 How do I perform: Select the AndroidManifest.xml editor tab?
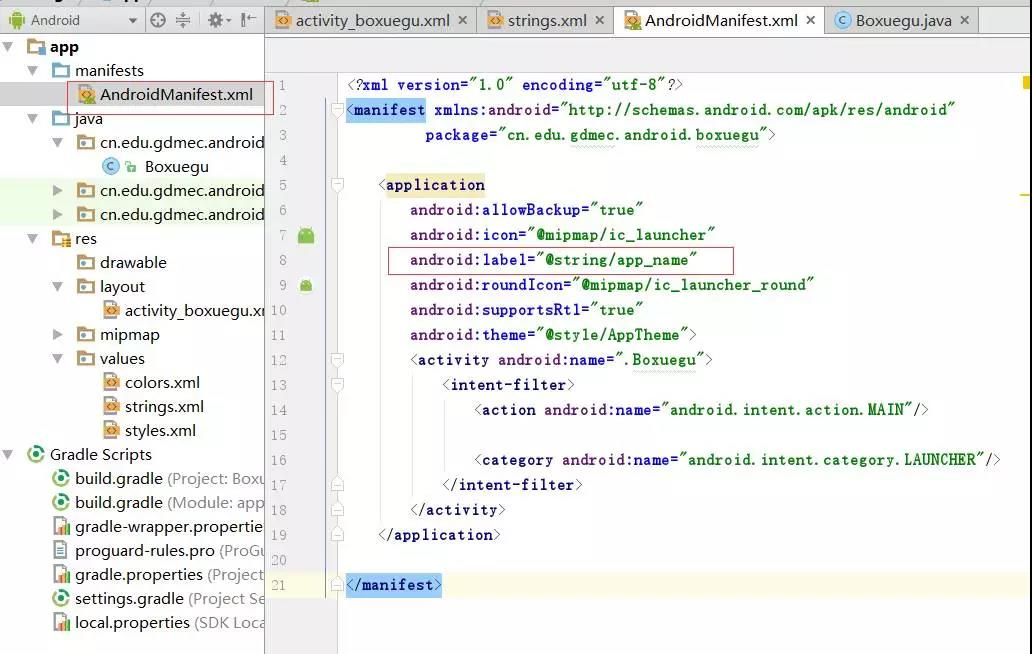coord(721,21)
